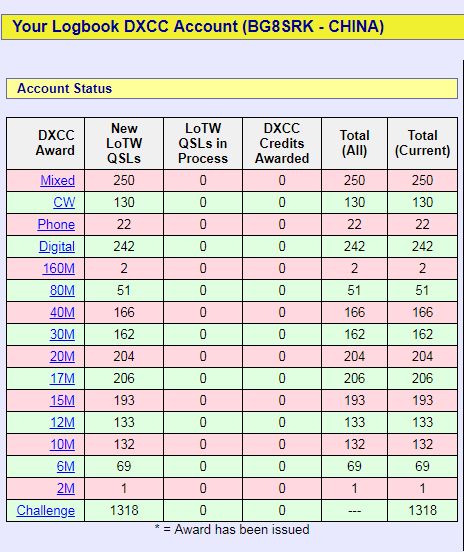The width and height of the screenshot is (464, 552).
Task: Open the 17M band link
Action: (62, 378)
